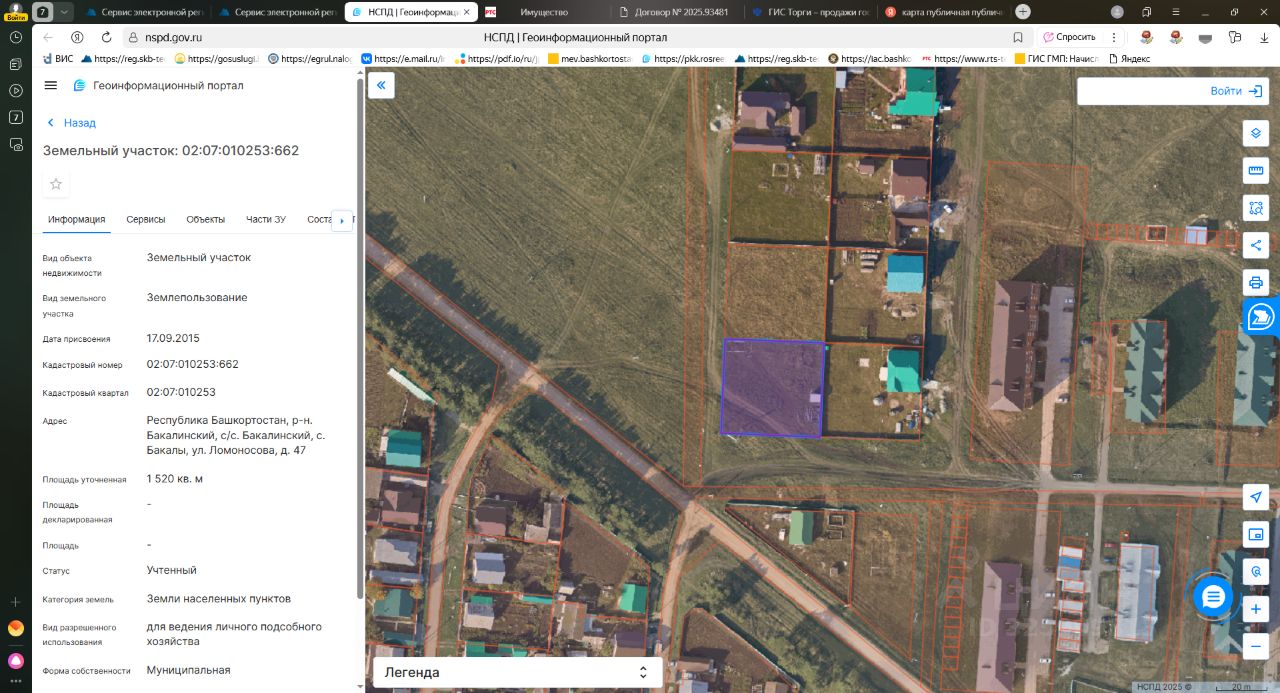Open the tab groups dropdown arrow
The image size is (1280, 693).
65,12
